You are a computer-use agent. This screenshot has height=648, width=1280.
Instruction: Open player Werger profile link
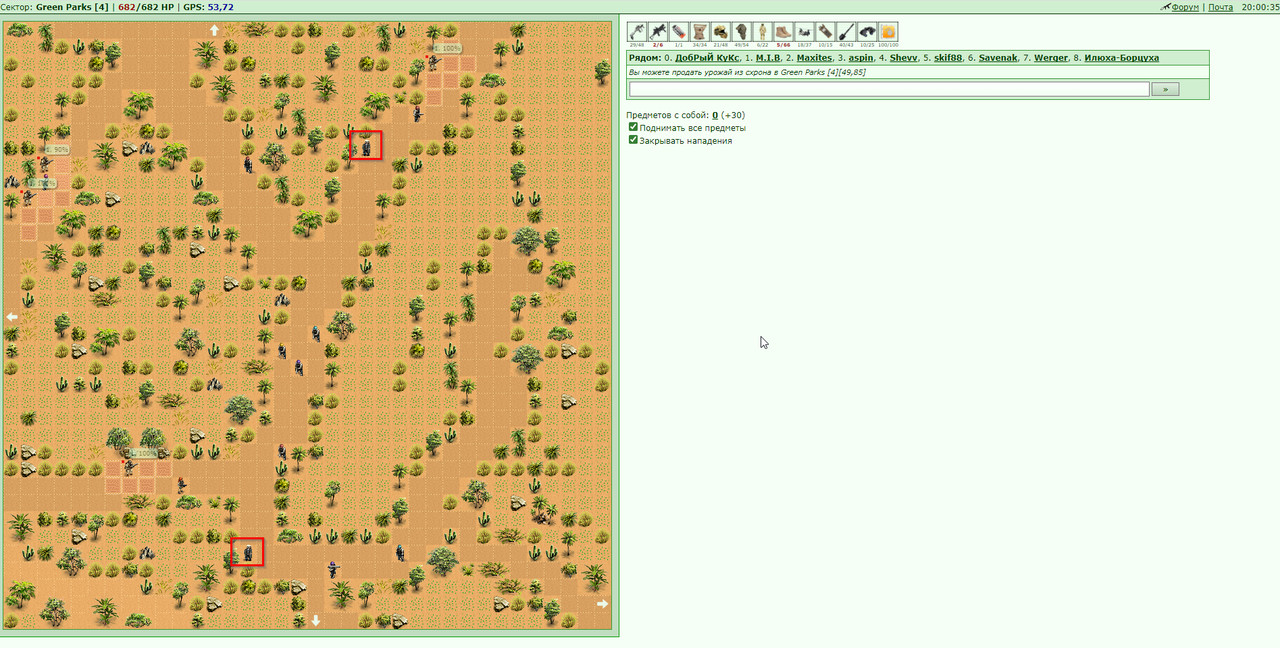click(x=1051, y=58)
